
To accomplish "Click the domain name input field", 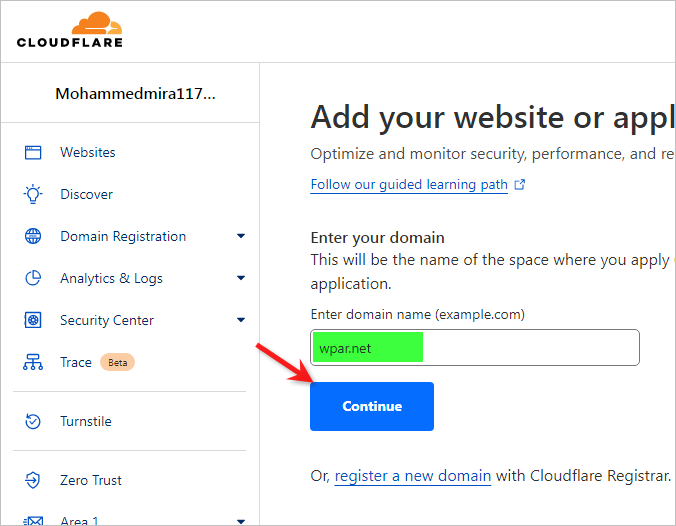I will (x=530, y=348).
